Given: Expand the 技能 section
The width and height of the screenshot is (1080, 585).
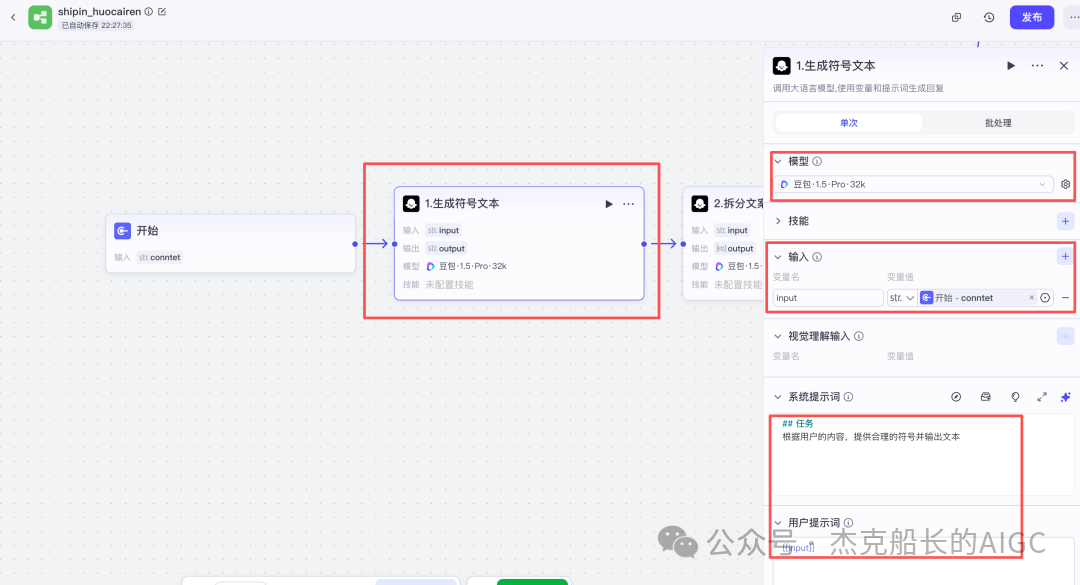Looking at the screenshot, I should point(778,221).
